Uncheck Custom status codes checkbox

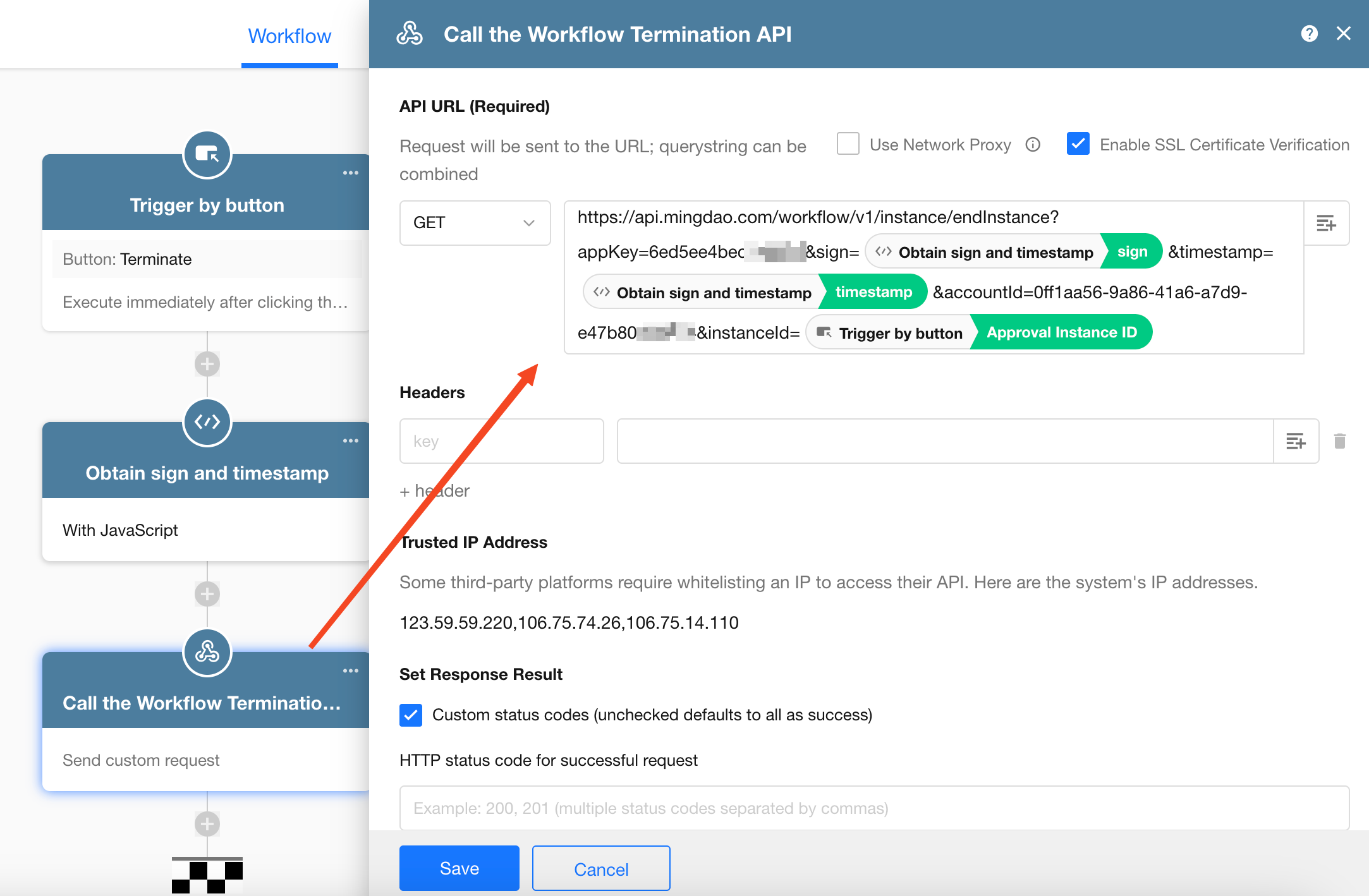tap(411, 715)
